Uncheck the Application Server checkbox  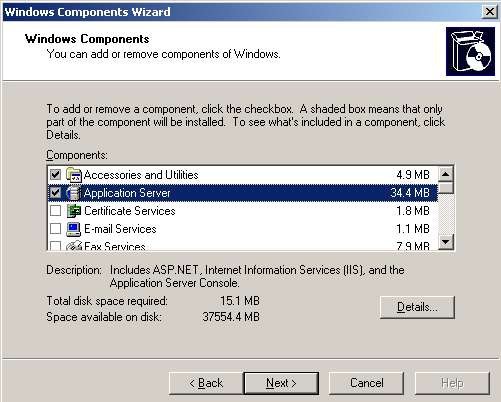tap(55, 193)
